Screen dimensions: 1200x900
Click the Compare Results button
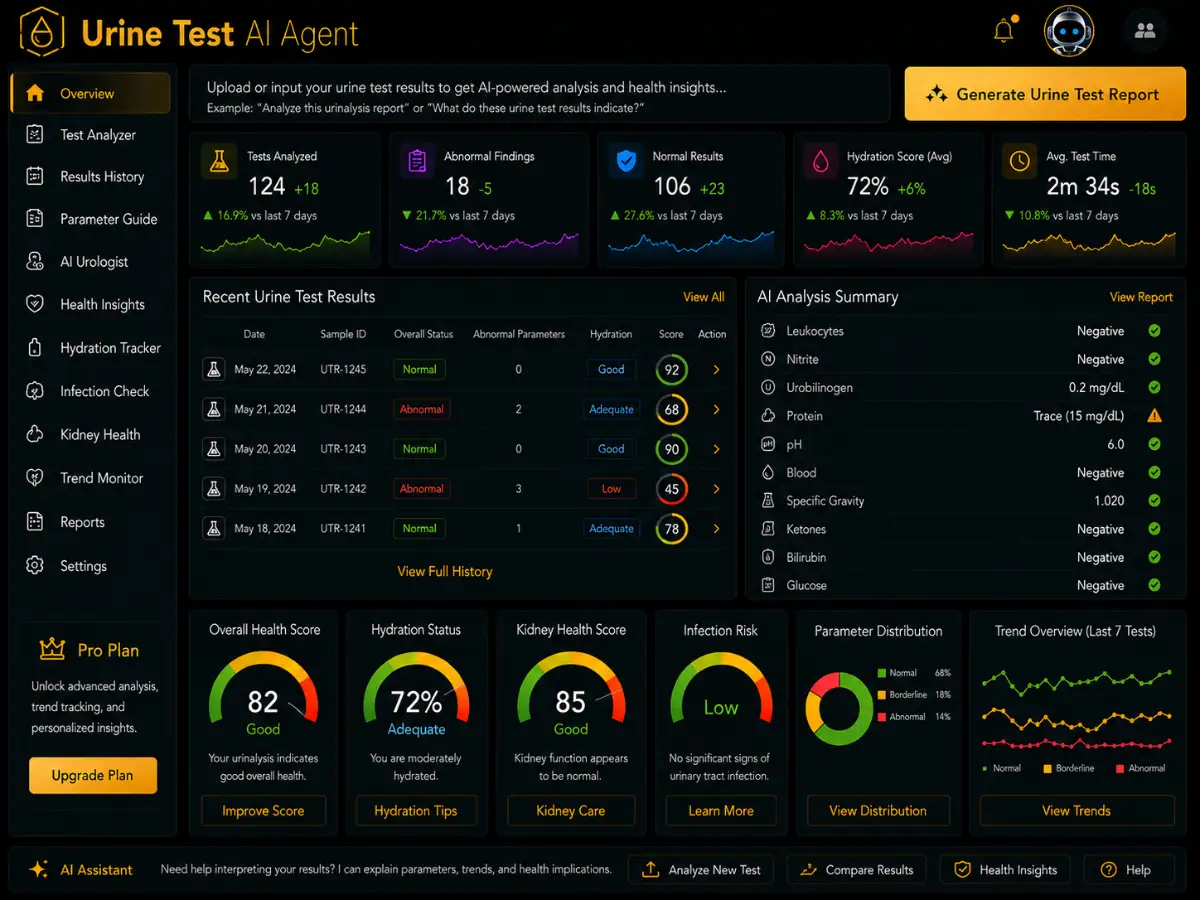click(x=856, y=870)
